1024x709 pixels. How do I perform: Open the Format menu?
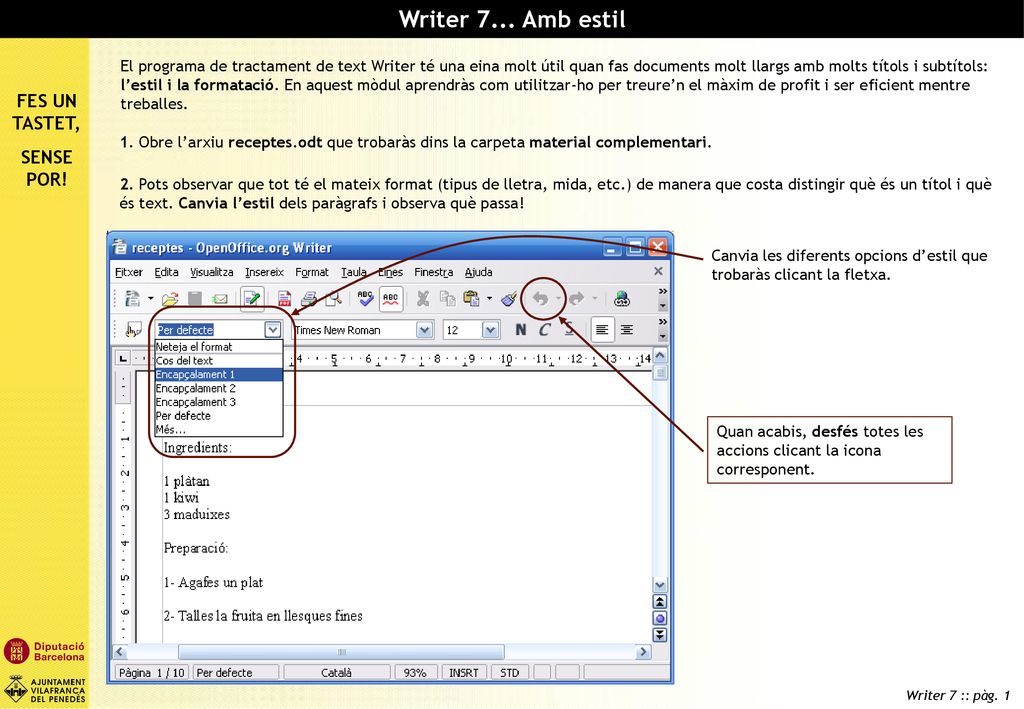[x=312, y=272]
